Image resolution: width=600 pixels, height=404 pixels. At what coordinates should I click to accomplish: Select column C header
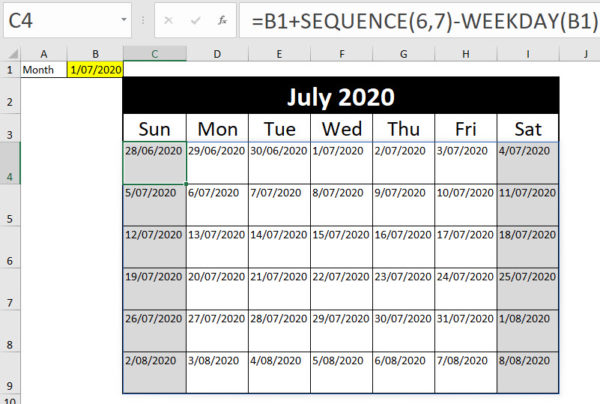pyautogui.click(x=155, y=54)
